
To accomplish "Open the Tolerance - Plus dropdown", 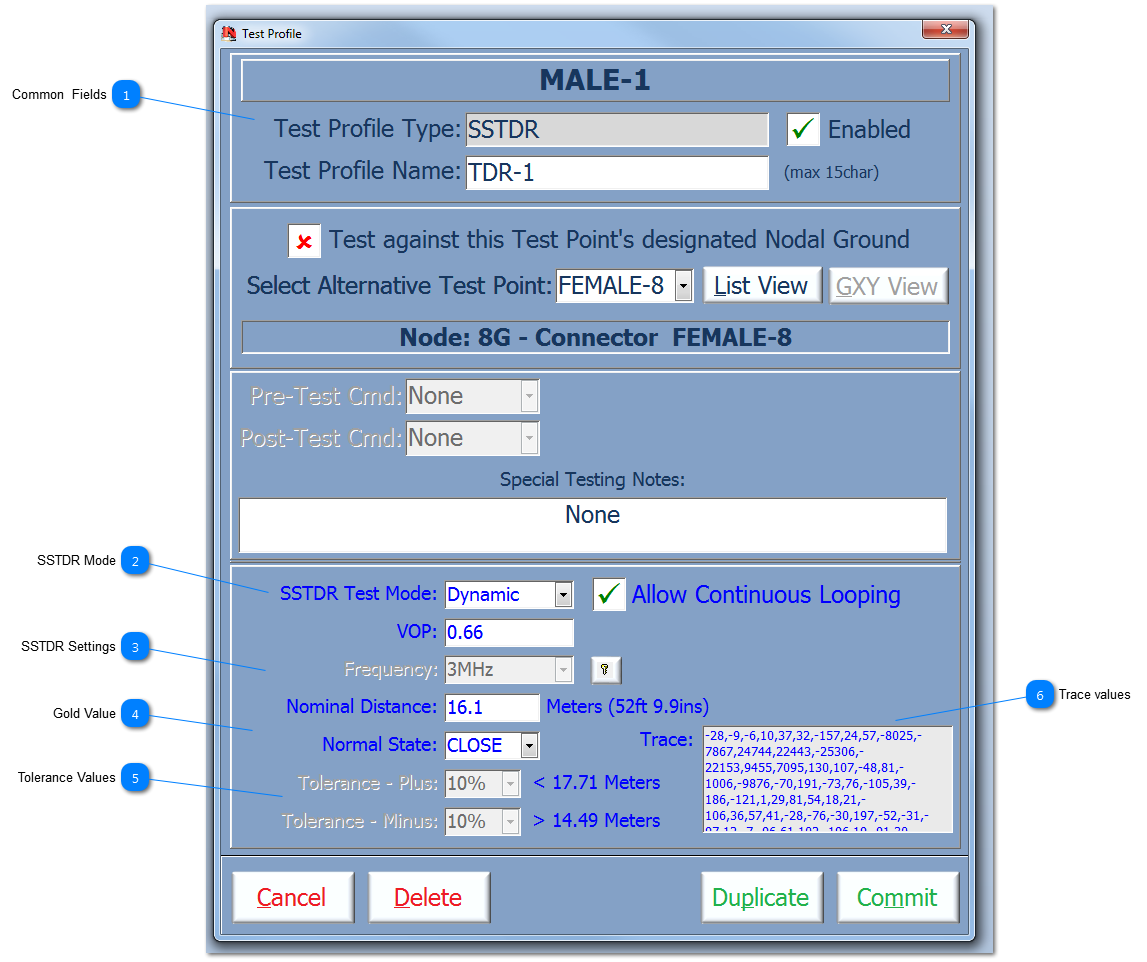I will click(512, 783).
